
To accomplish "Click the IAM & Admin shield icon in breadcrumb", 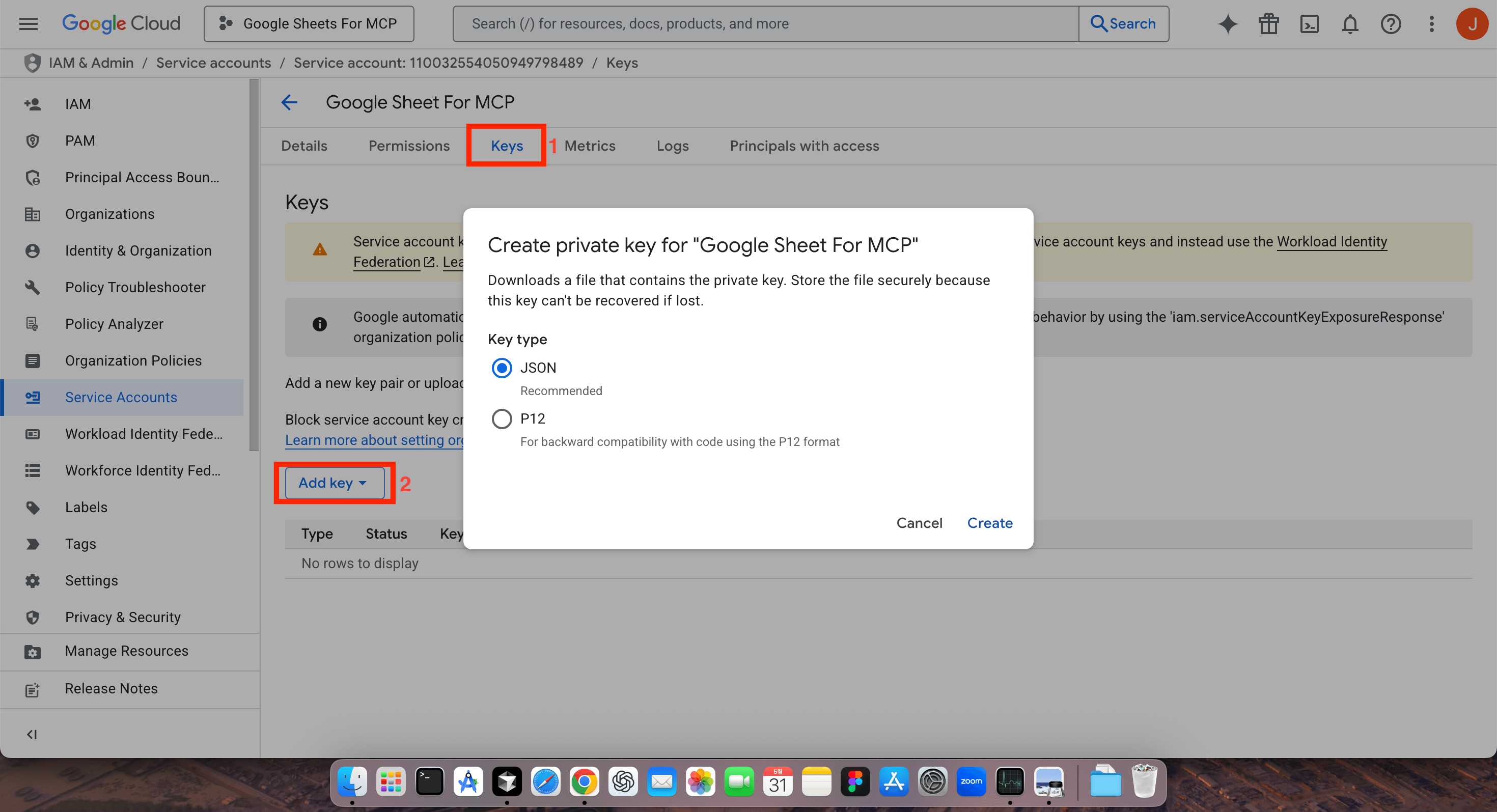I will coord(33,63).
